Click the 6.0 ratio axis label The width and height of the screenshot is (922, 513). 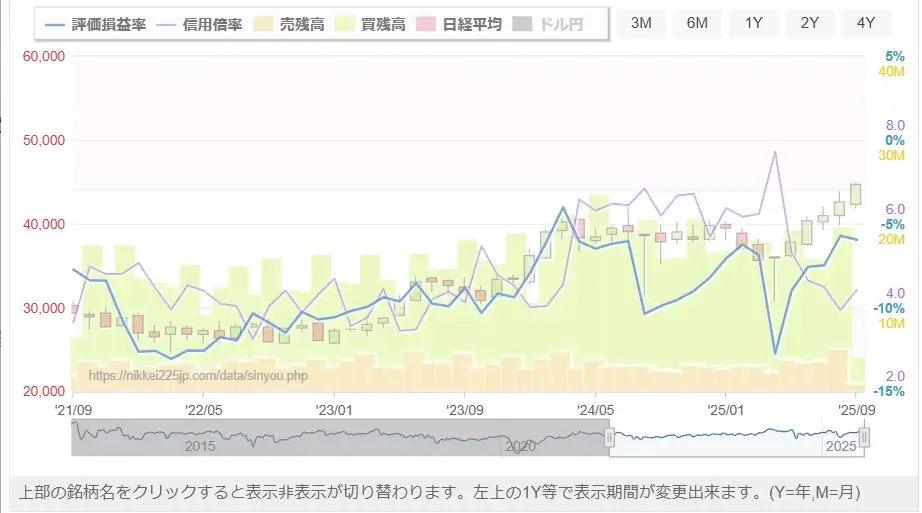pos(895,209)
